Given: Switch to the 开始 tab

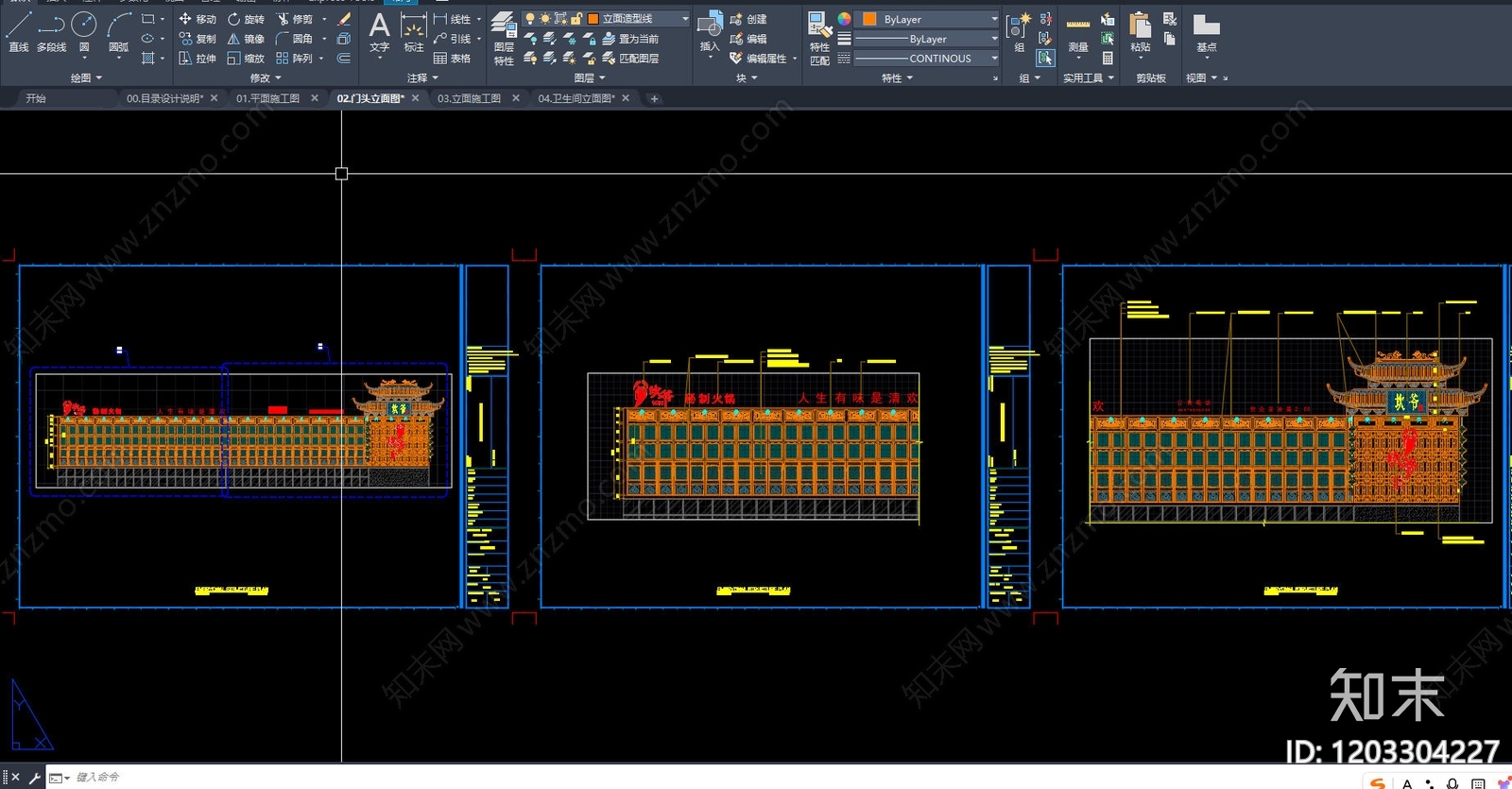Looking at the screenshot, I should point(36,98).
